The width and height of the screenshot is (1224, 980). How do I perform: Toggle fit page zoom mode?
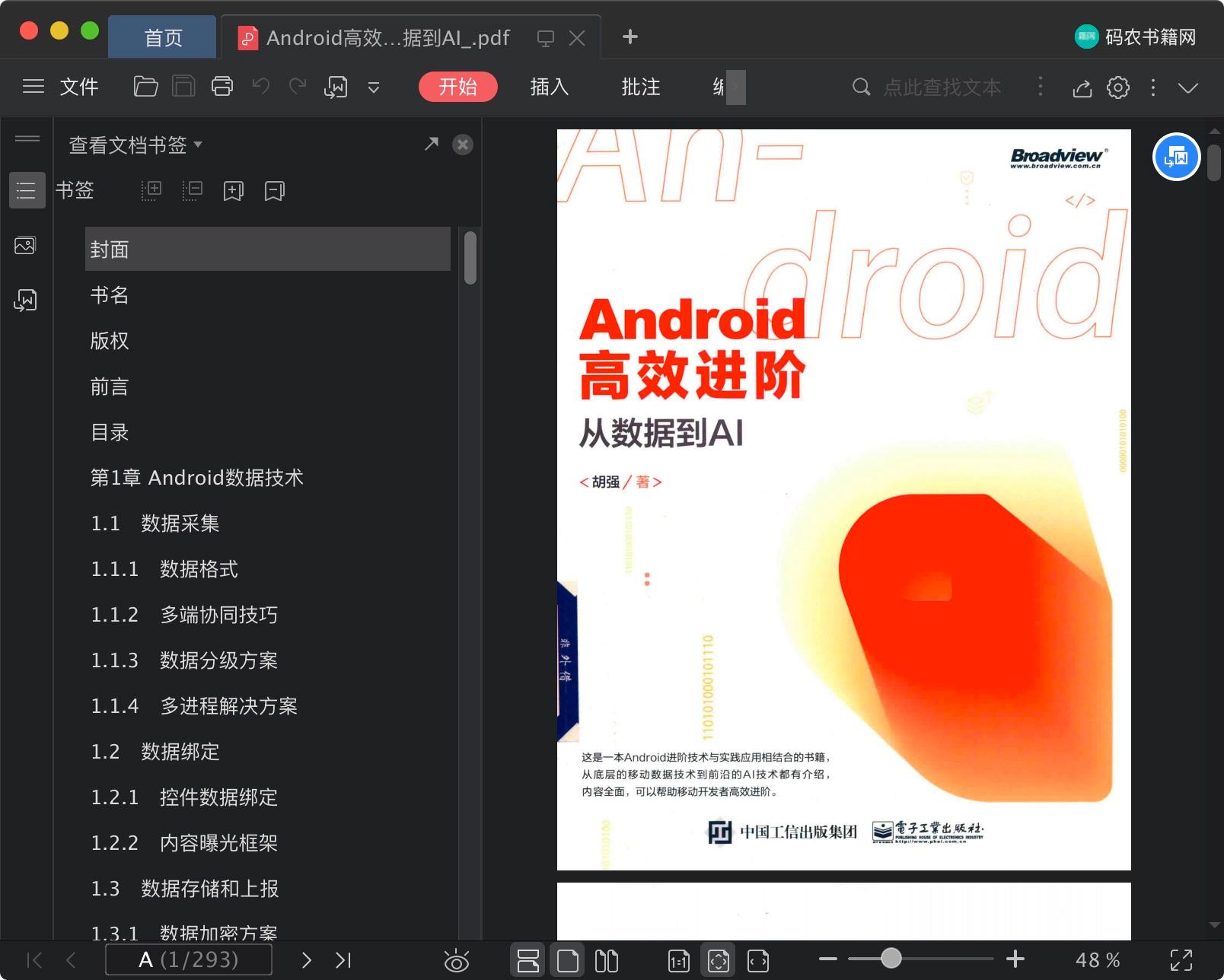pos(719,961)
